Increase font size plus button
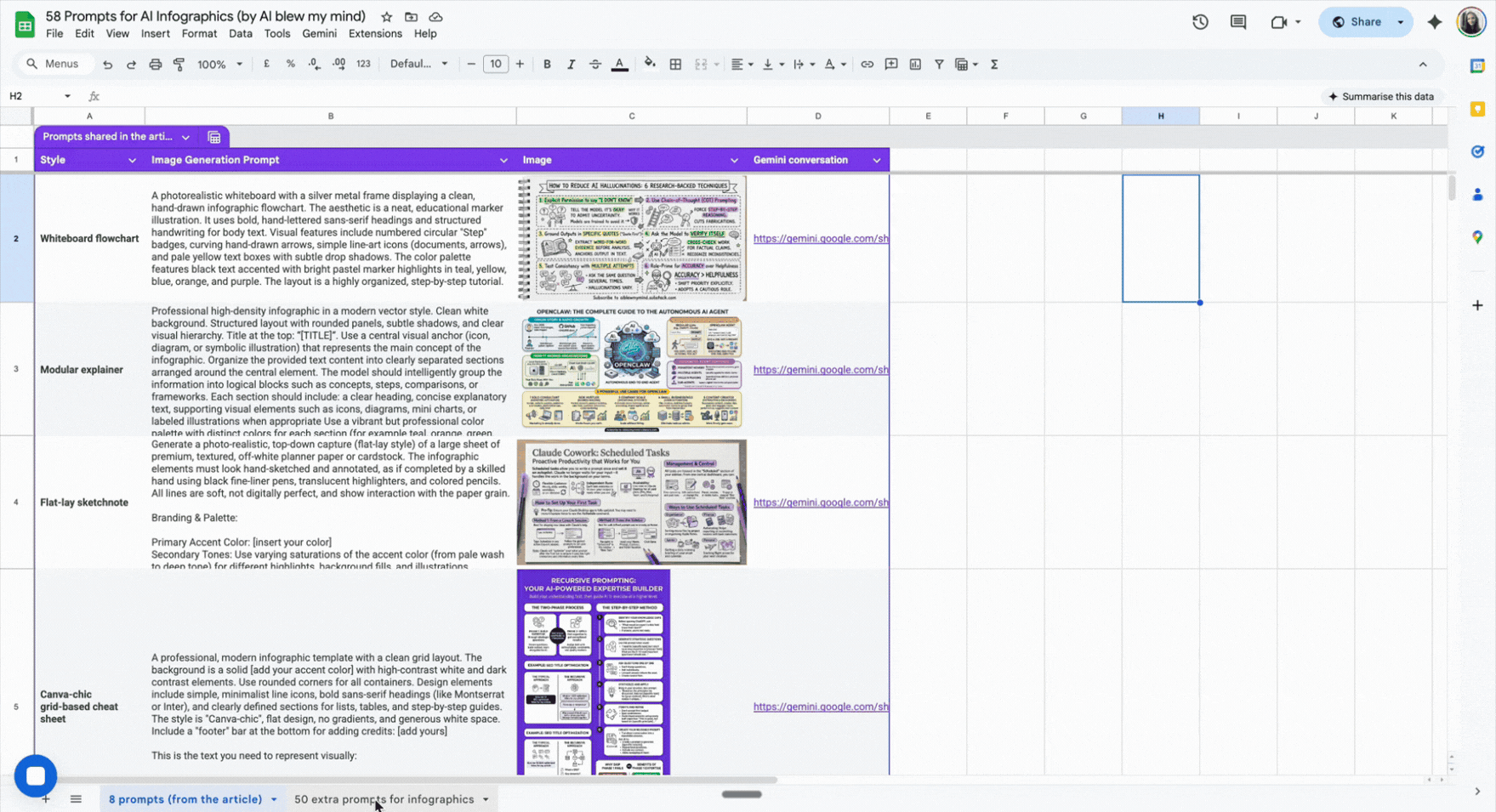This screenshot has height=812, width=1496. pos(520,64)
